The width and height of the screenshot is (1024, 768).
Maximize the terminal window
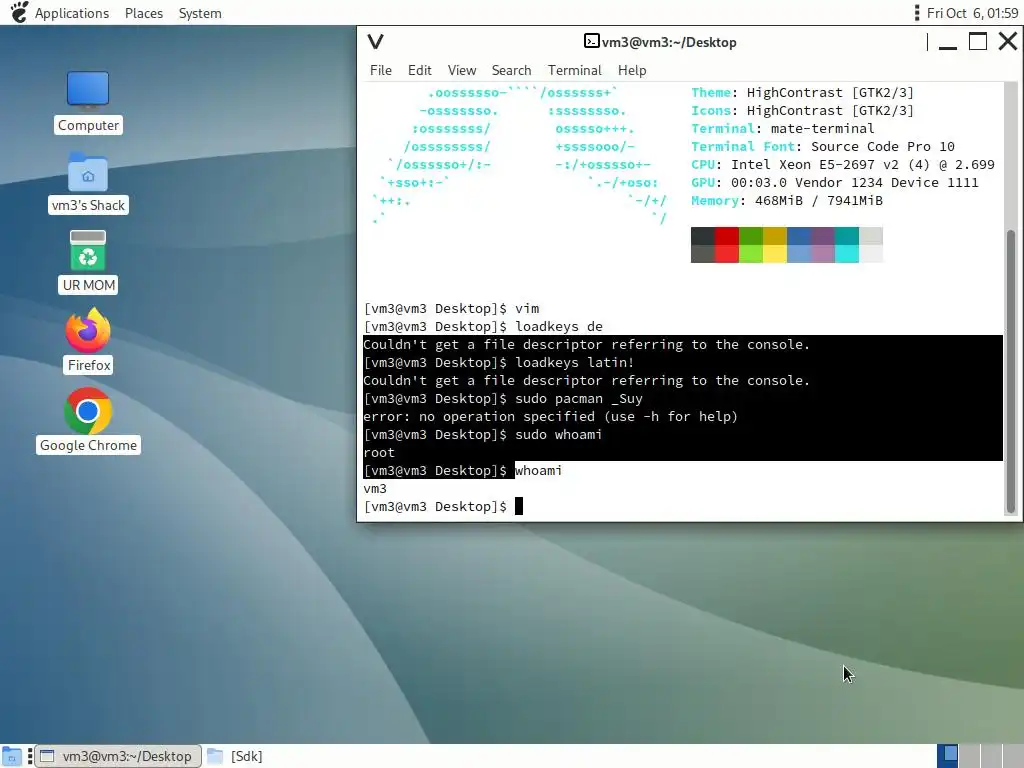point(978,42)
